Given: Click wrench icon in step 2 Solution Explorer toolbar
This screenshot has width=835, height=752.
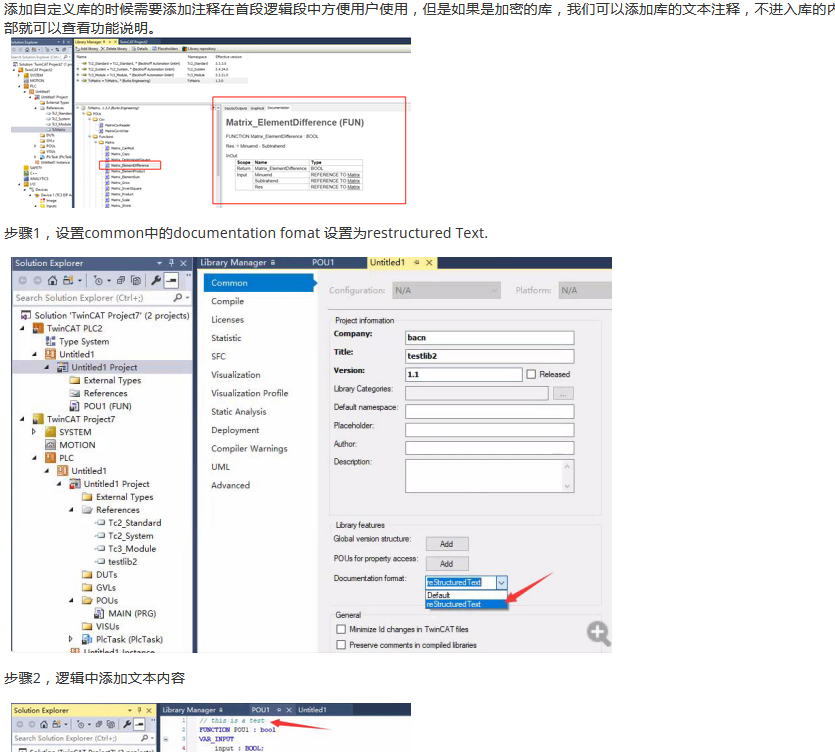Looking at the screenshot, I should [127, 724].
